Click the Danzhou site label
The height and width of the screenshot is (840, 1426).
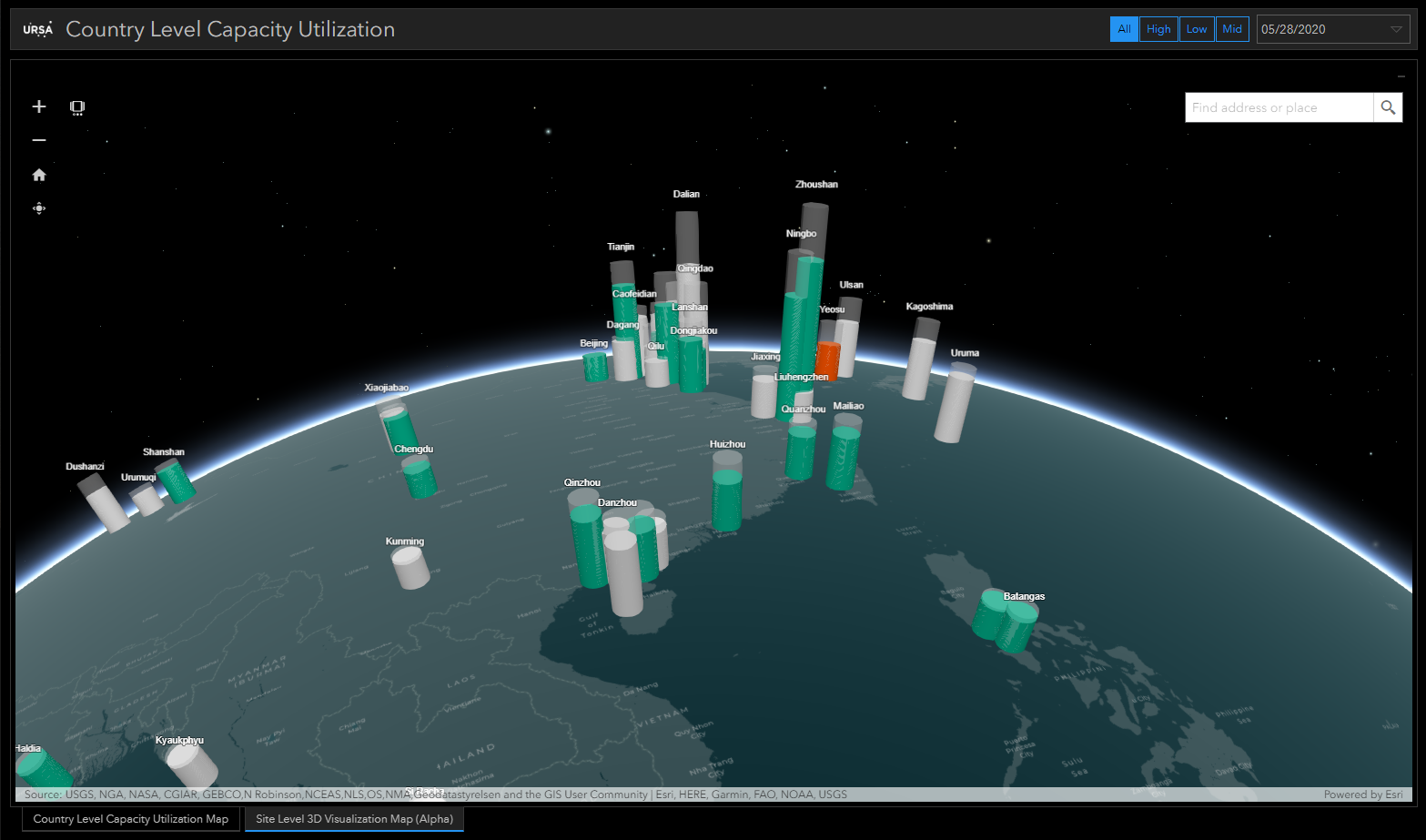pos(617,503)
